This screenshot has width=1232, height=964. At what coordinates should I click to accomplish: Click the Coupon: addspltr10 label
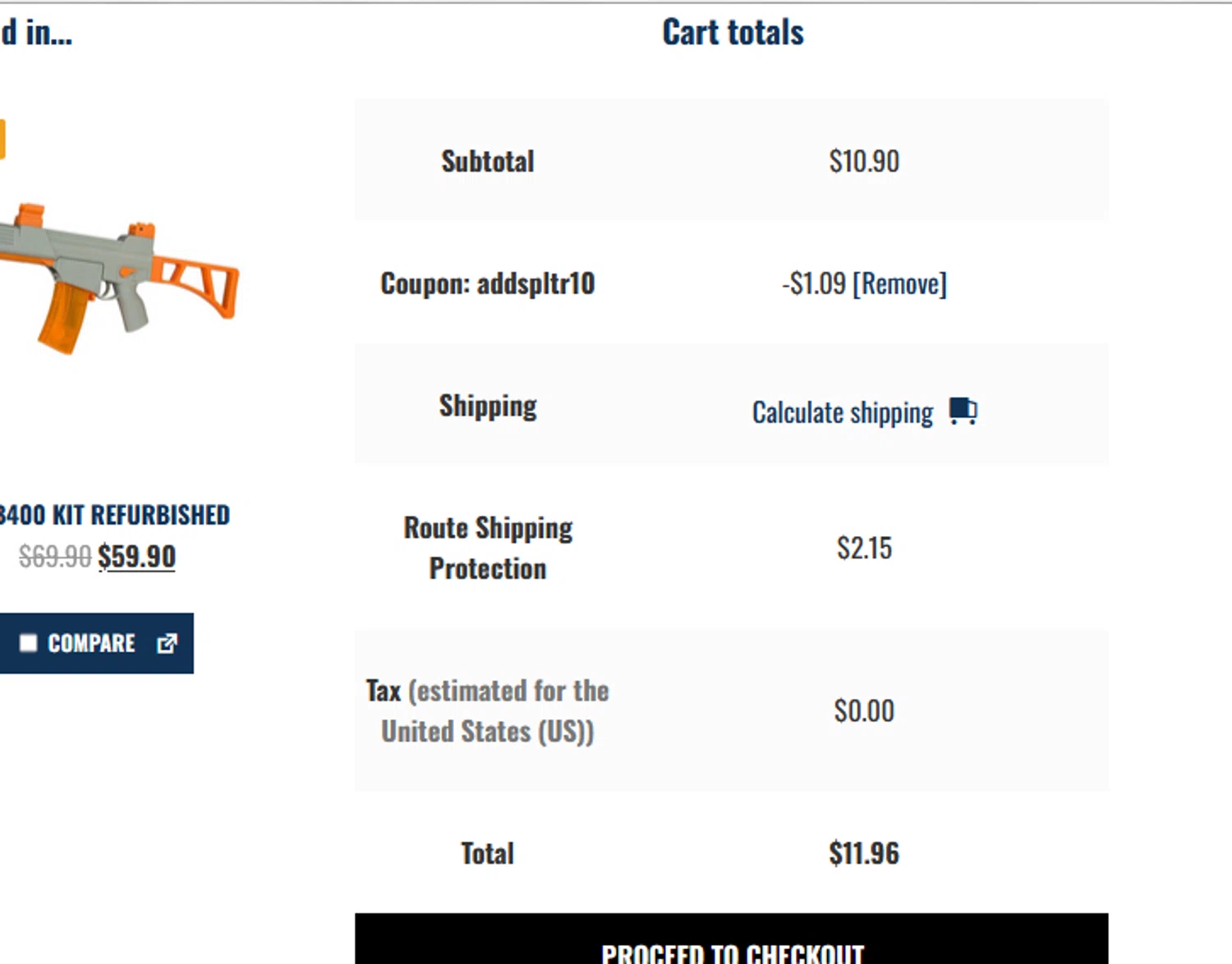487,284
